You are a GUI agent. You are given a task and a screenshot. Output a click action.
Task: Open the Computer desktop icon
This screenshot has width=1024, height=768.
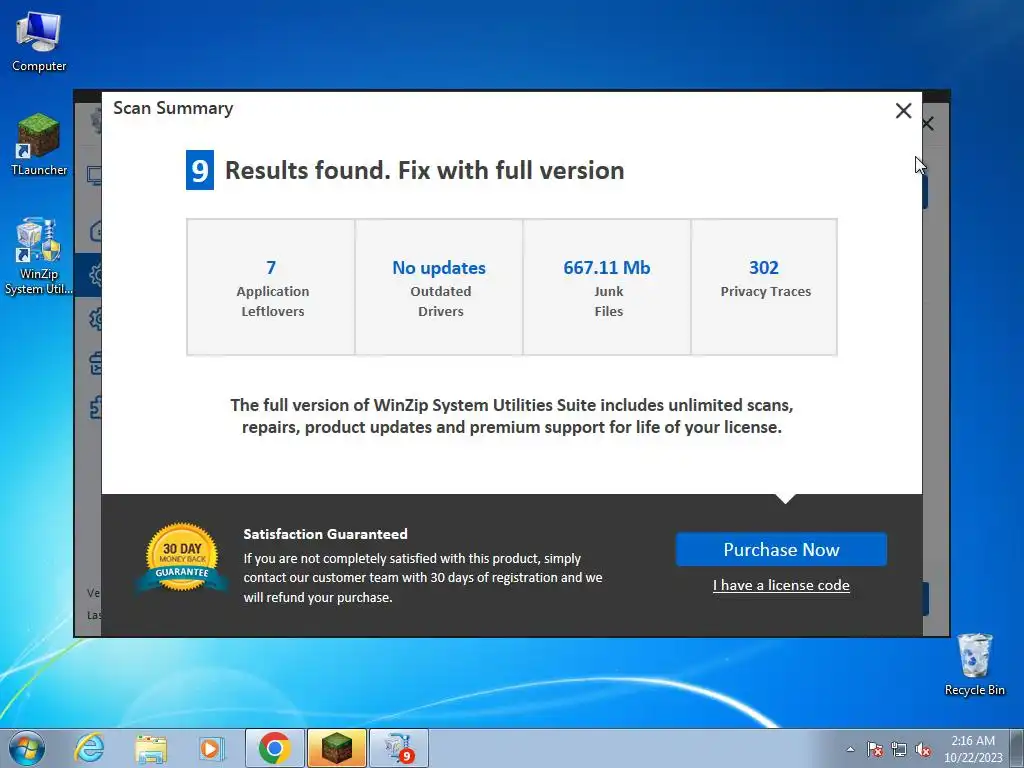(x=39, y=42)
